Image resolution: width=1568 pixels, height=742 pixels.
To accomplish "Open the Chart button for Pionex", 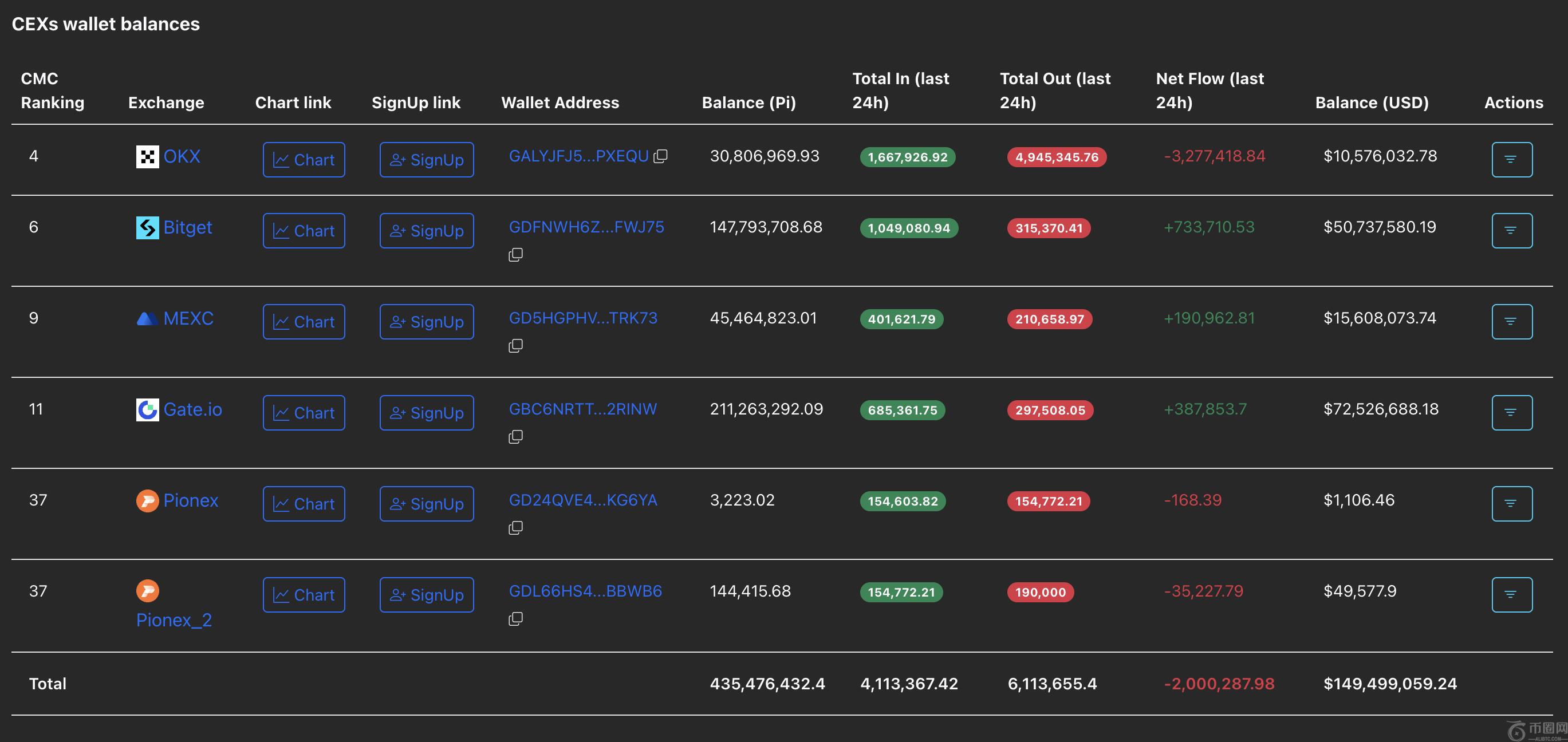I will (304, 504).
